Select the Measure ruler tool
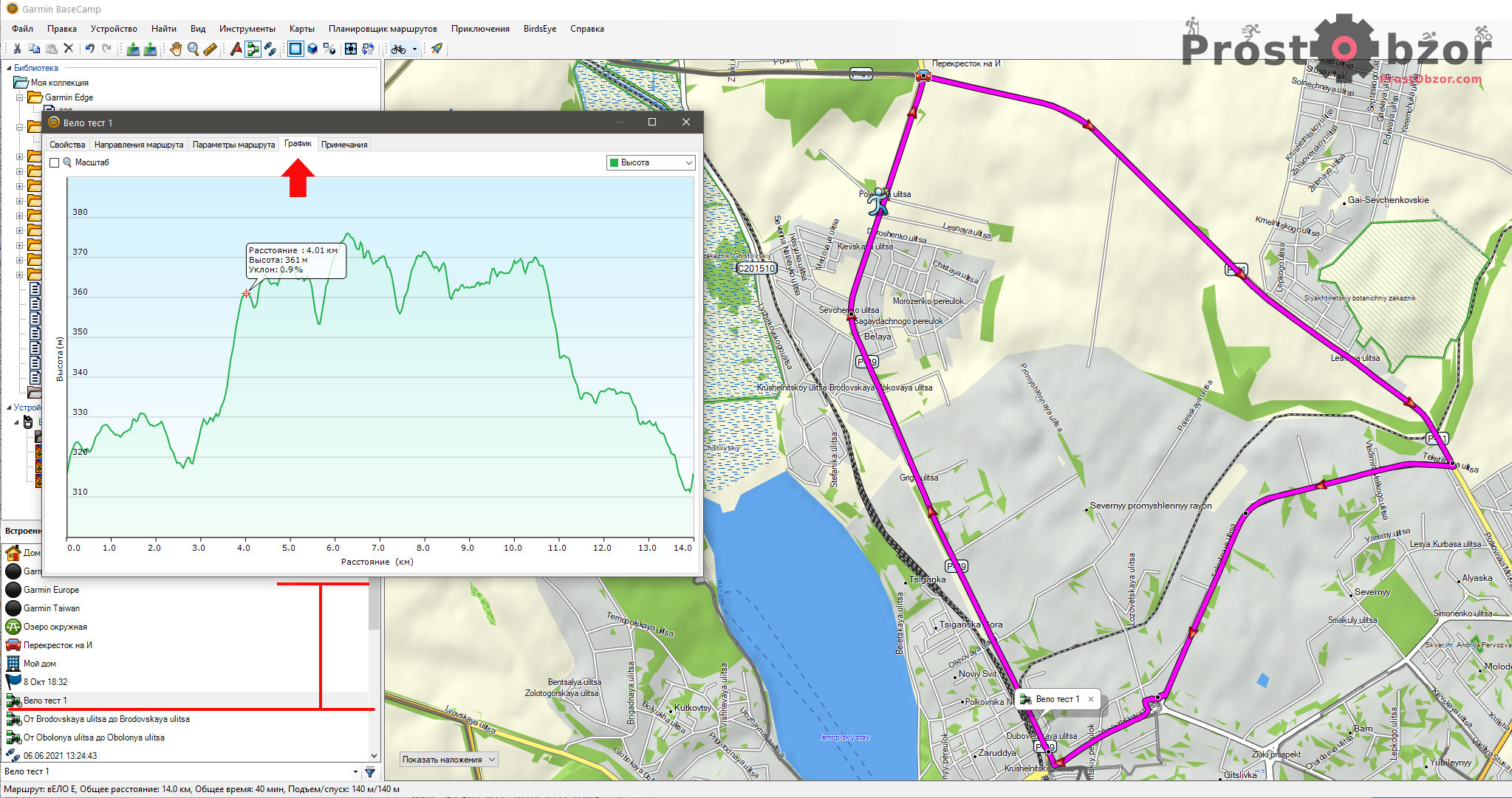The image size is (1512, 798). tap(211, 49)
